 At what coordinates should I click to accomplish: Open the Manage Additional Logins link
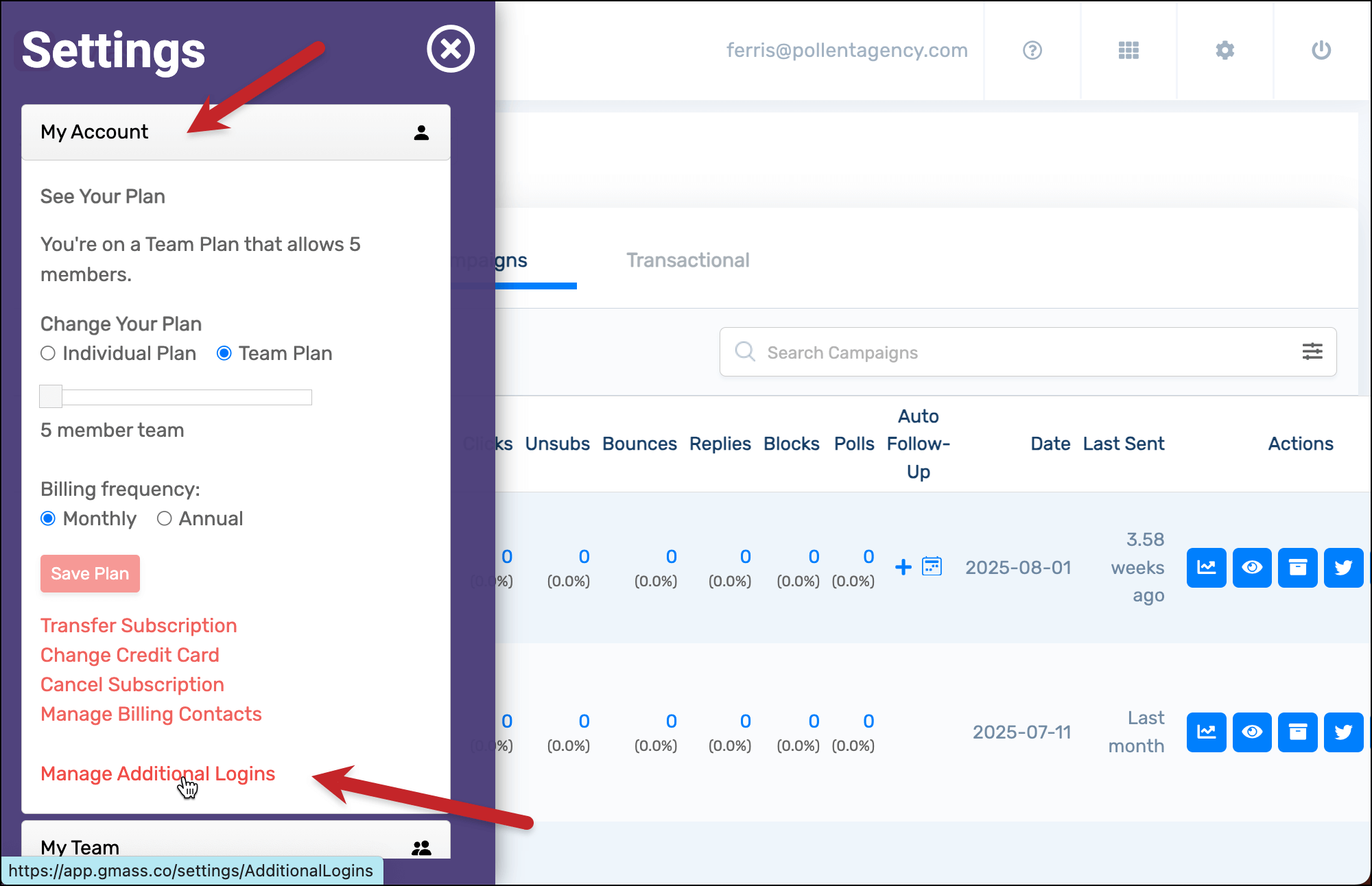tap(158, 774)
